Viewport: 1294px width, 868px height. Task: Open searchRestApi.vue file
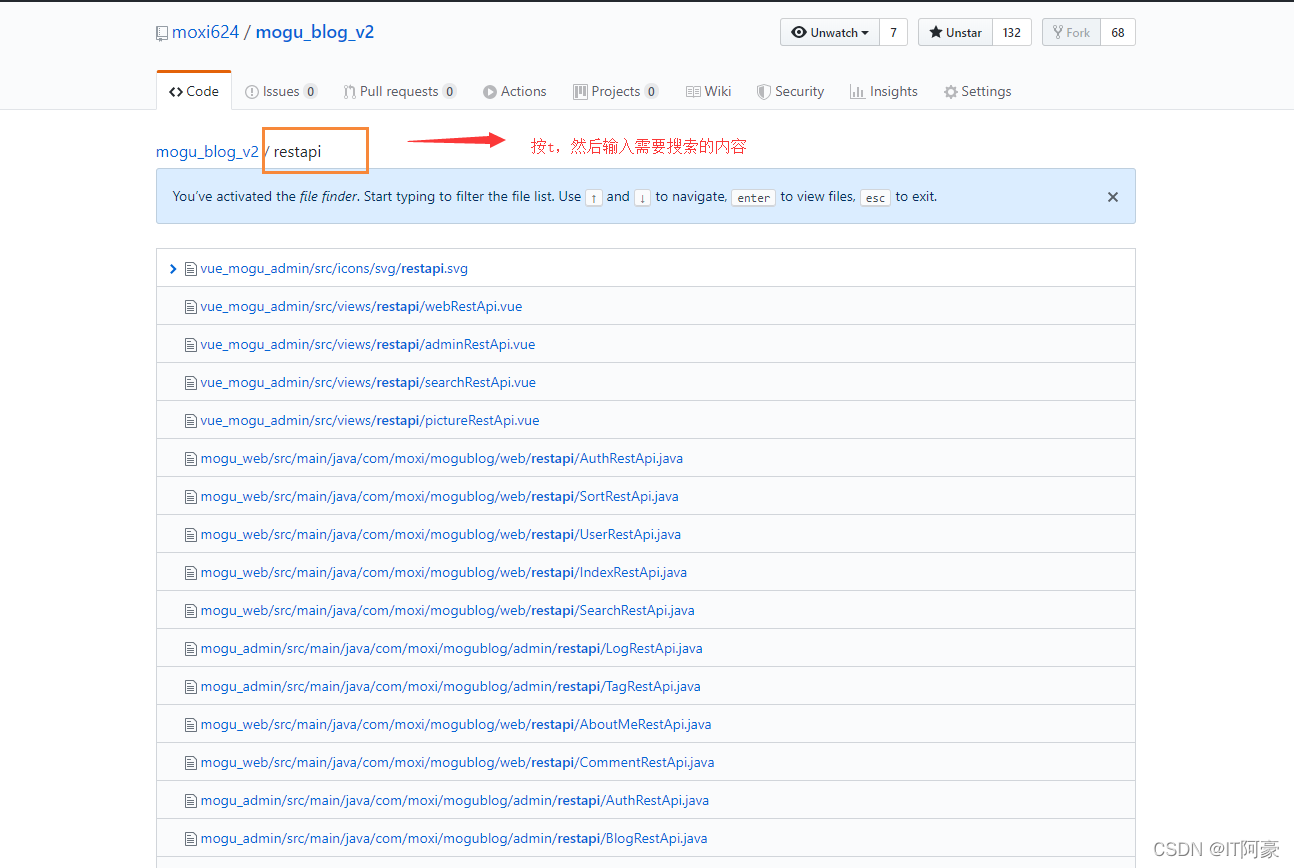[368, 382]
